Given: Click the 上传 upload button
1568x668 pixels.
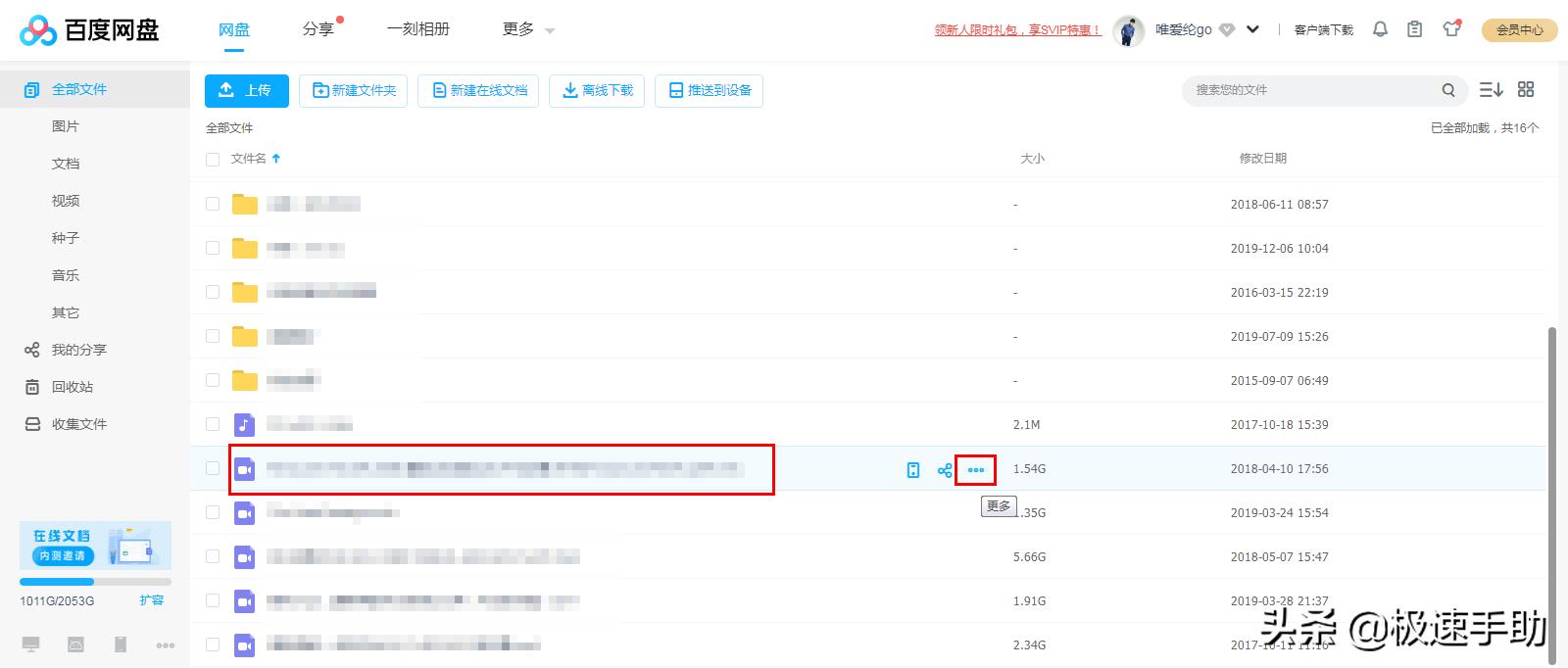Looking at the screenshot, I should [x=247, y=90].
